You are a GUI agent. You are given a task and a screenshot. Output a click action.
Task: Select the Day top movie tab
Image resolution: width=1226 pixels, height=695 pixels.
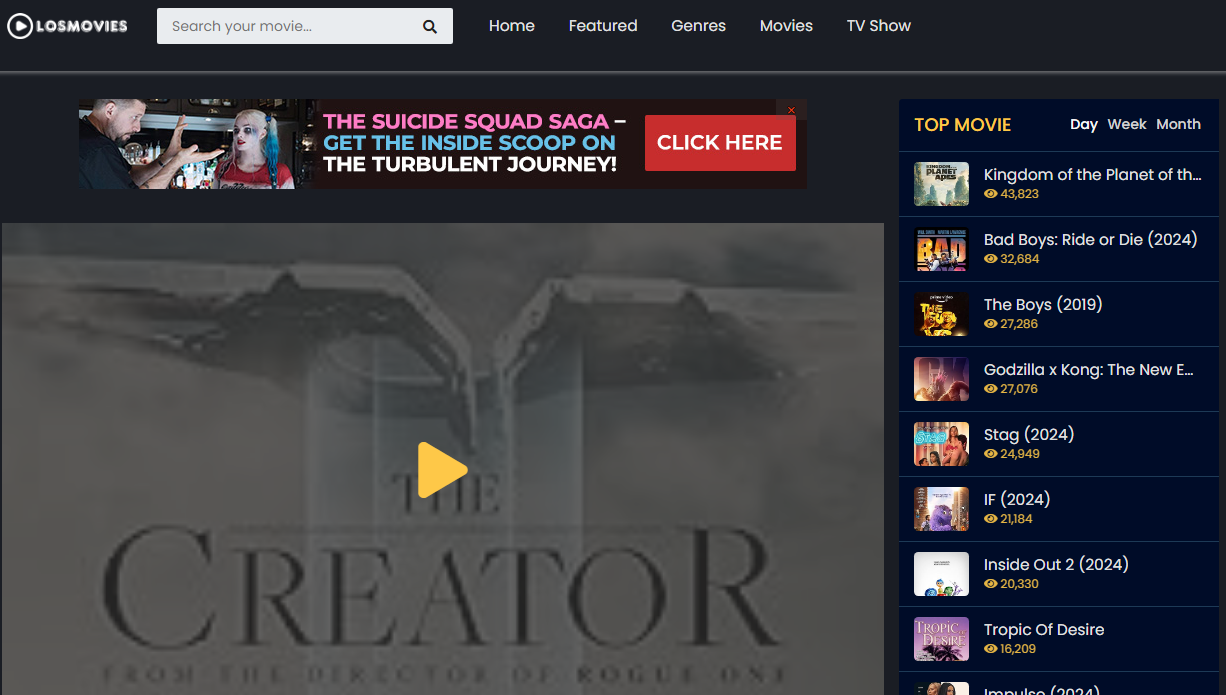pos(1084,124)
